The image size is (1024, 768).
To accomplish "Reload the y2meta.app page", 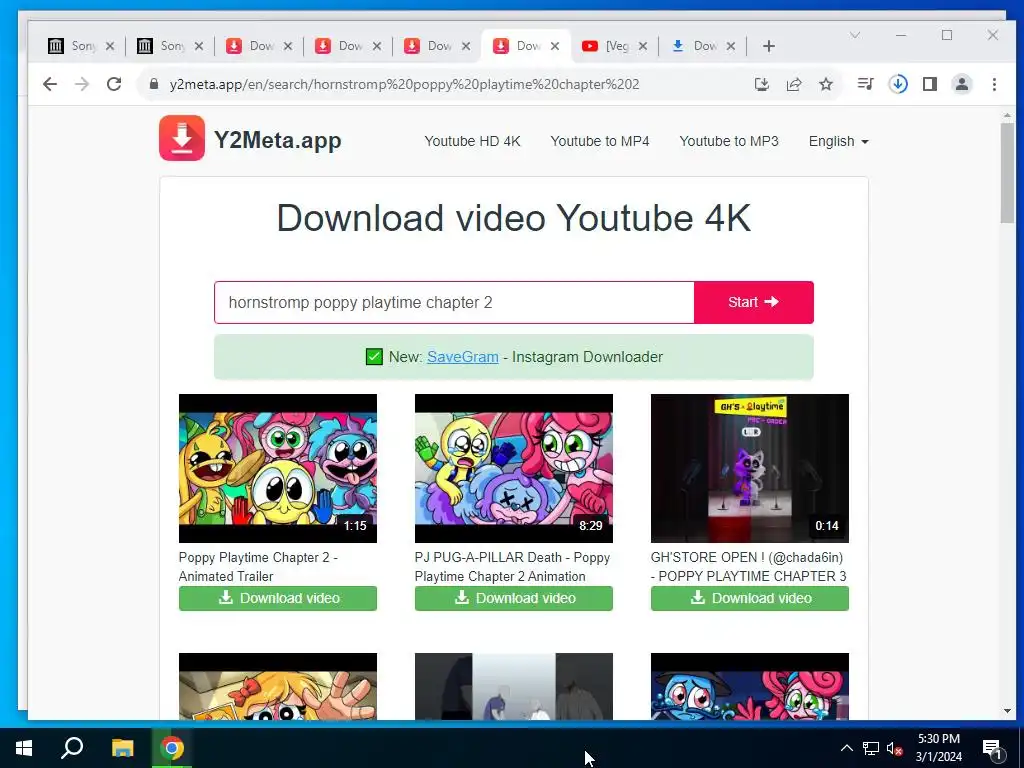I will [114, 84].
